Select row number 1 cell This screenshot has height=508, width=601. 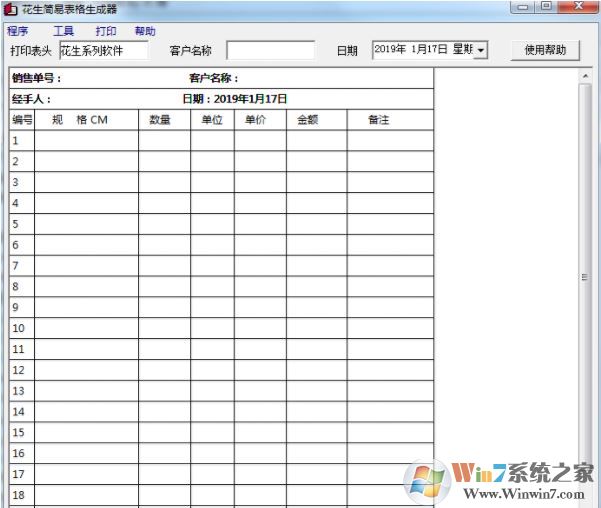click(22, 141)
